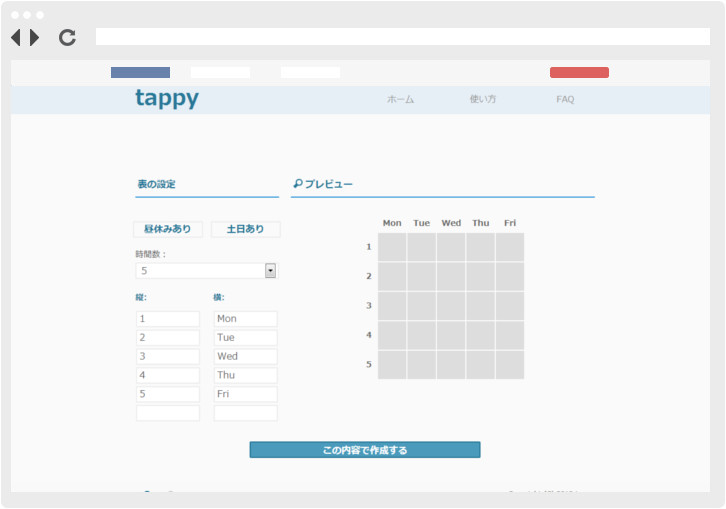Select the column field containing Wed

click(x=245, y=357)
